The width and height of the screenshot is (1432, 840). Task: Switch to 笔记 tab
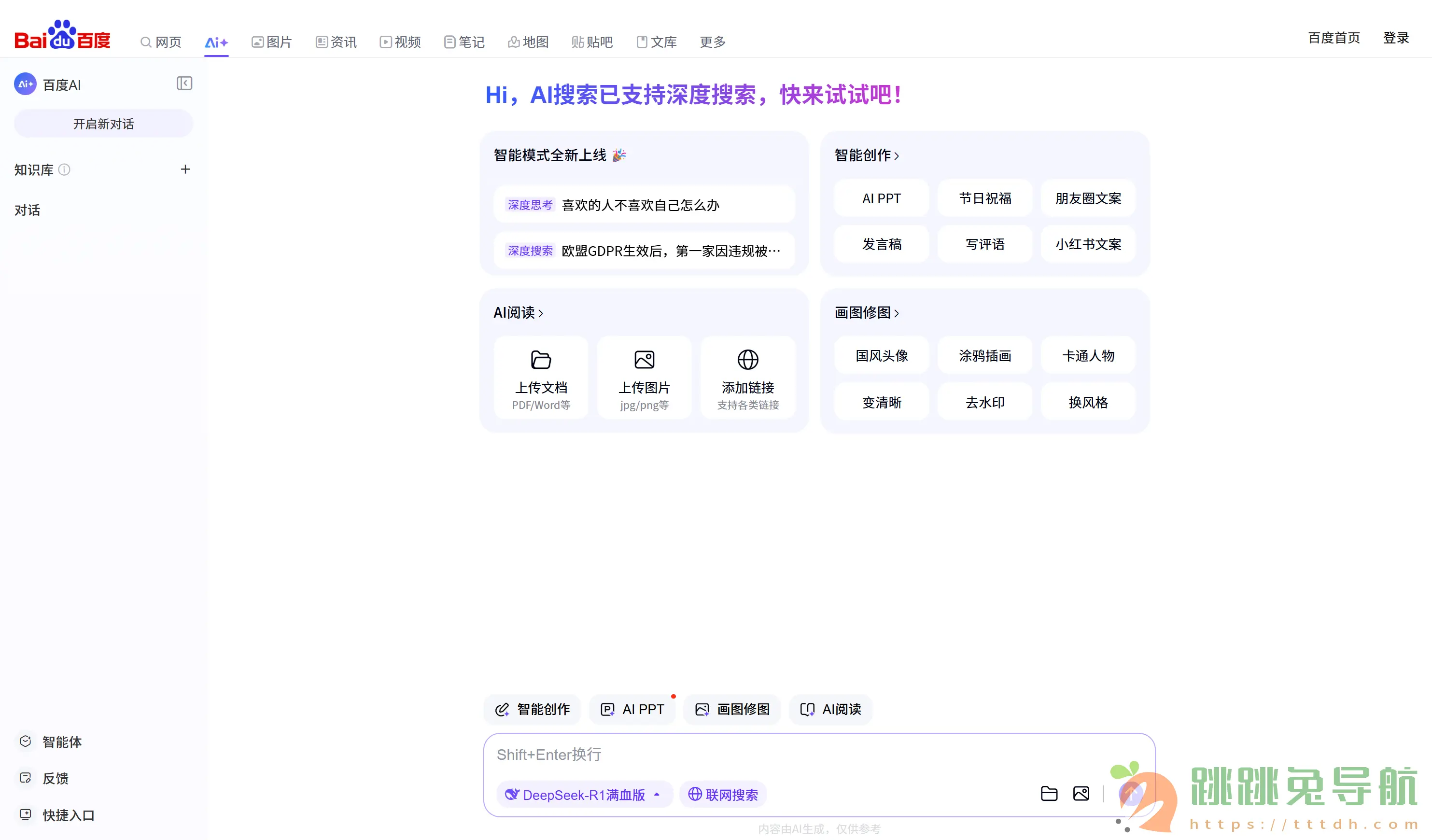(x=463, y=42)
